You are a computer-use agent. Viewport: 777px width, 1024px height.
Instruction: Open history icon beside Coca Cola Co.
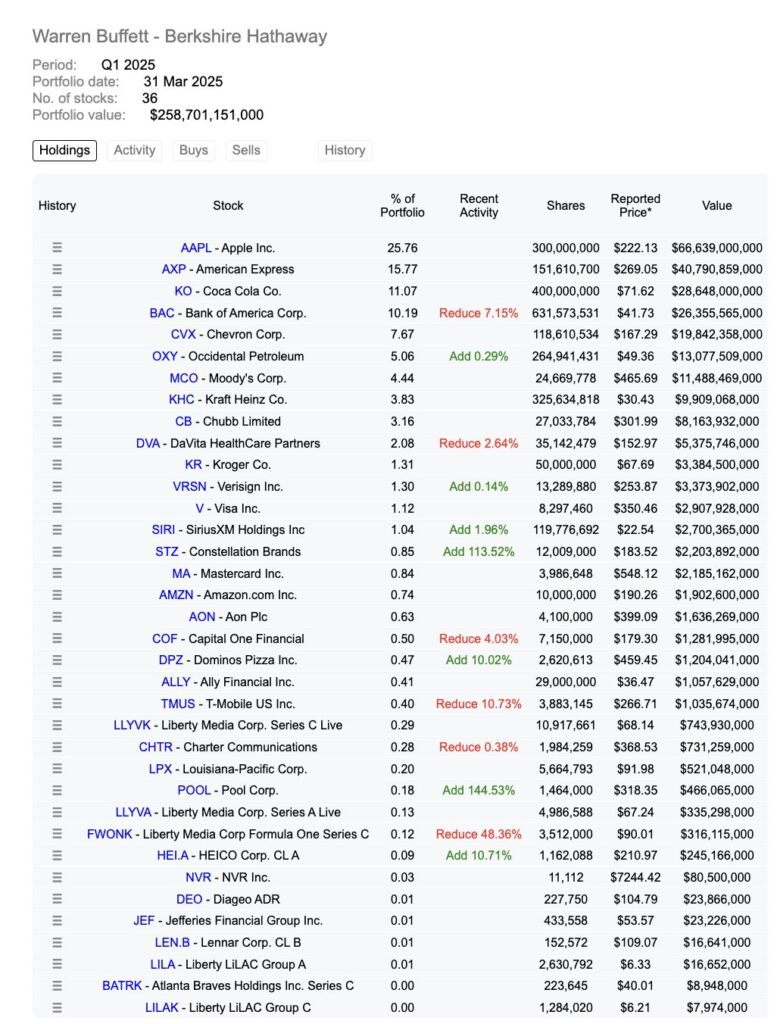tap(57, 291)
